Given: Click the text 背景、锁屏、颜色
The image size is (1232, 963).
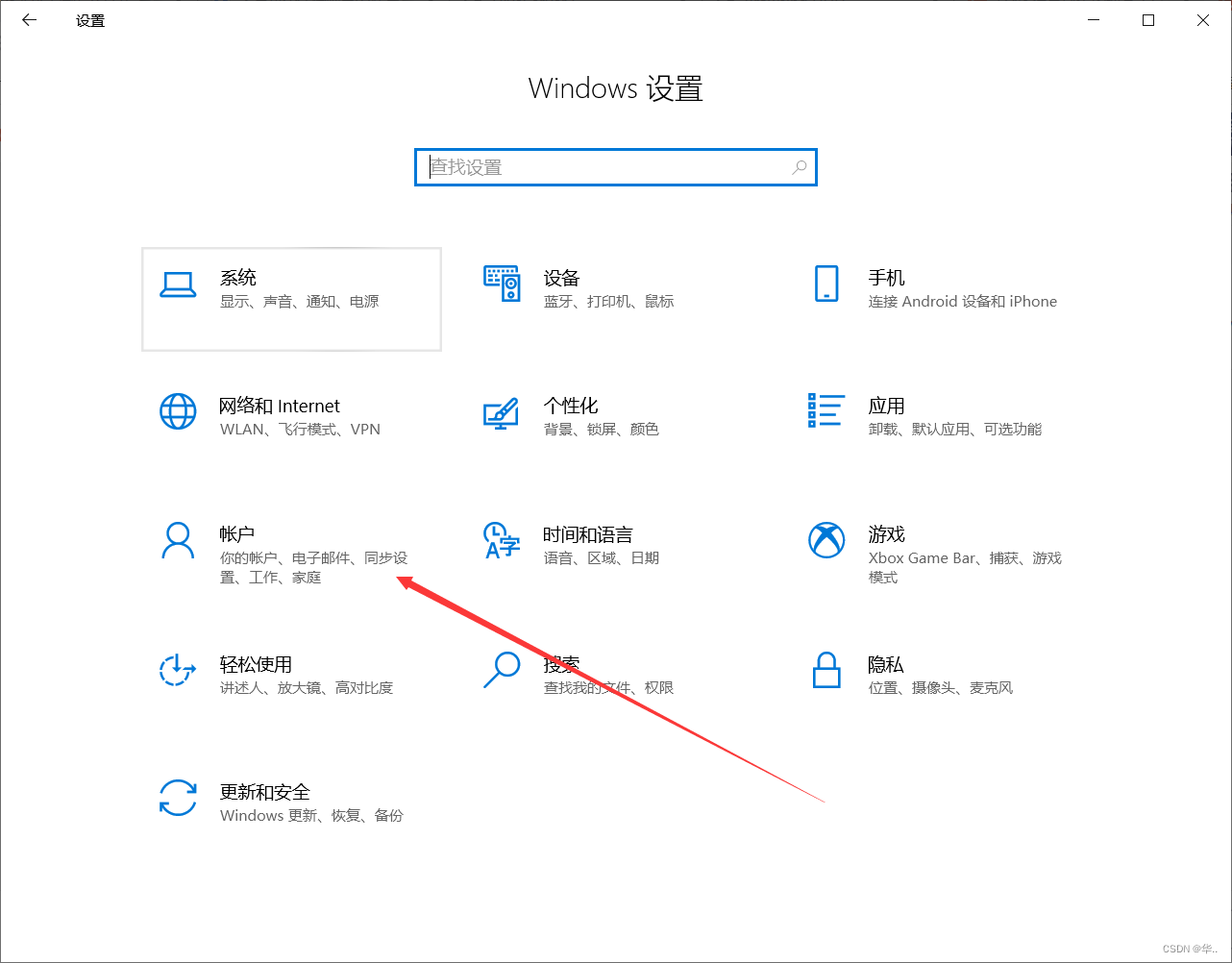Looking at the screenshot, I should pyautogui.click(x=602, y=430).
